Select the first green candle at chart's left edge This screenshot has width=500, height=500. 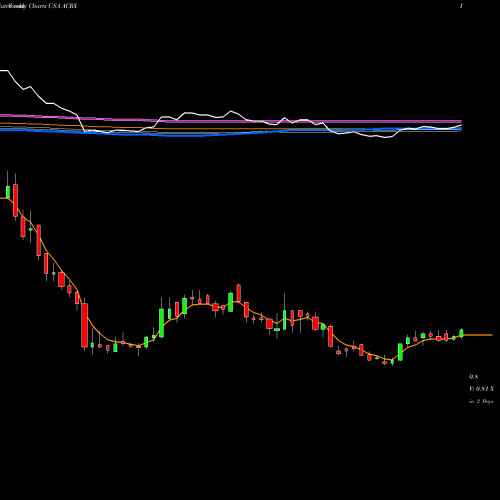[x=8, y=192]
